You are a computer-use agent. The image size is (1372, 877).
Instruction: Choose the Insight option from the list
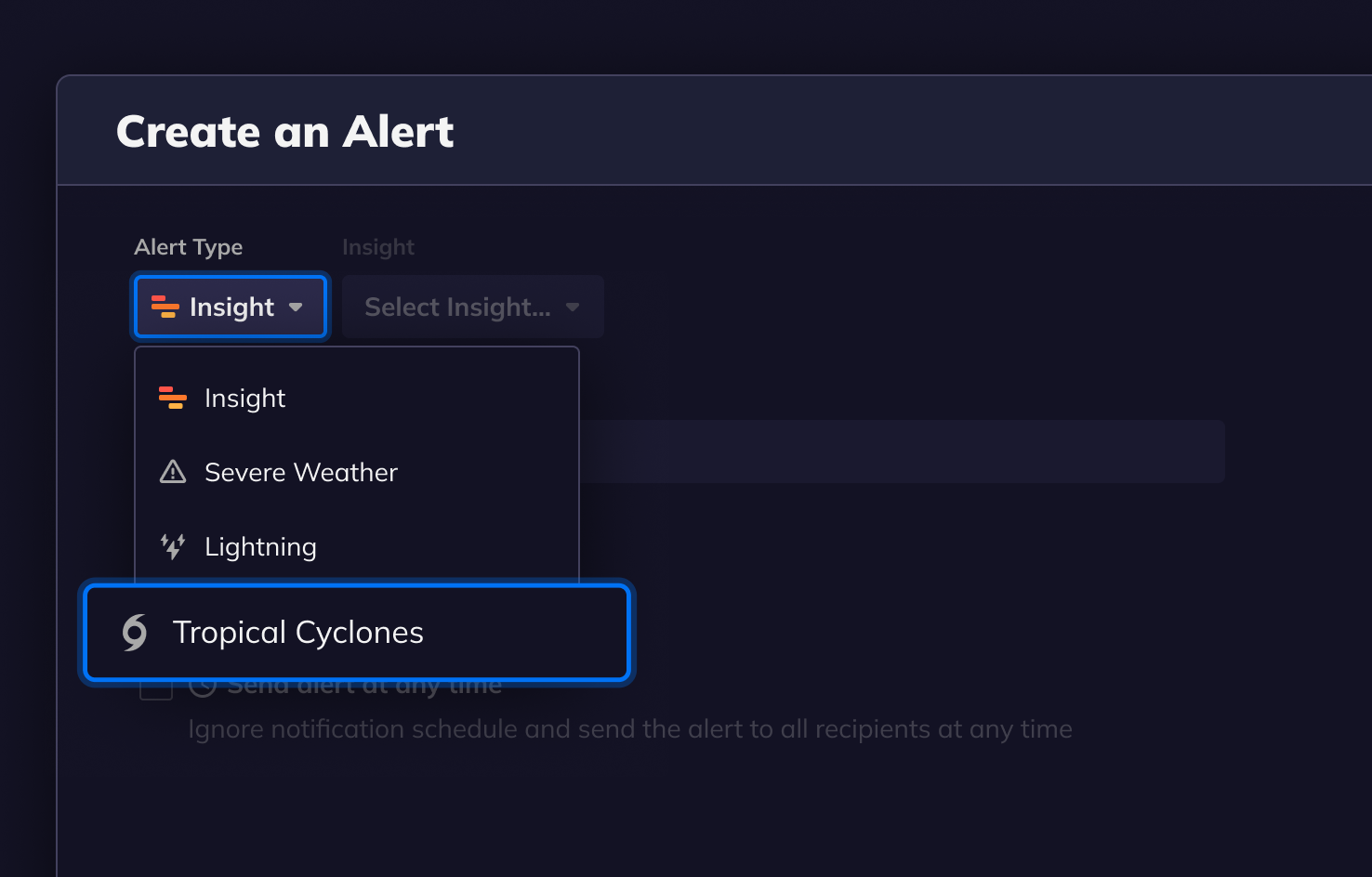coord(245,398)
